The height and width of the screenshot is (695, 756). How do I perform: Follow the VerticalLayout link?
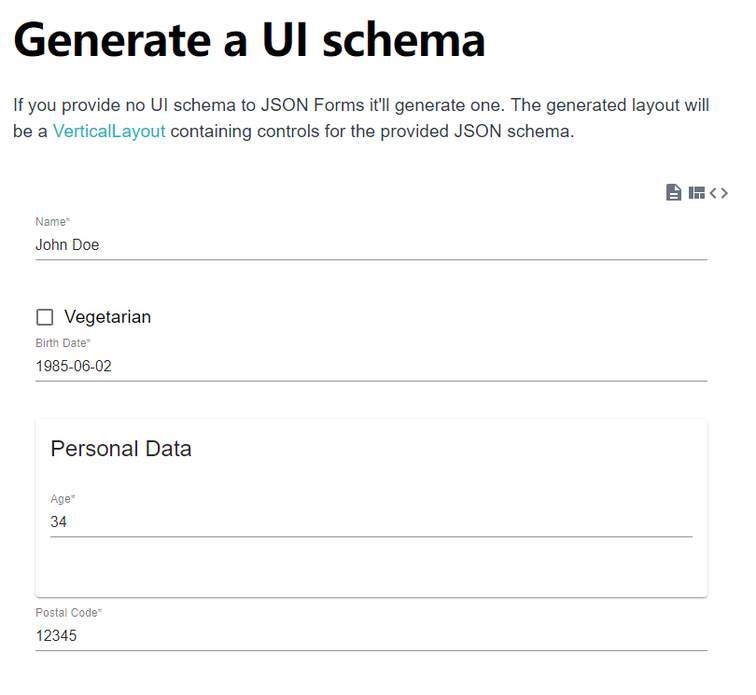[x=109, y=131]
